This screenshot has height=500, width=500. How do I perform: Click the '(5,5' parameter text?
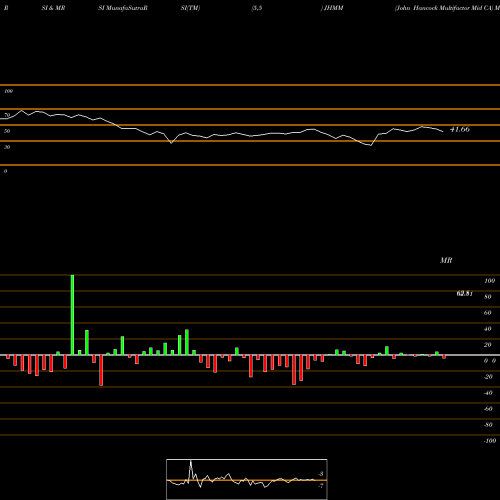click(x=257, y=8)
